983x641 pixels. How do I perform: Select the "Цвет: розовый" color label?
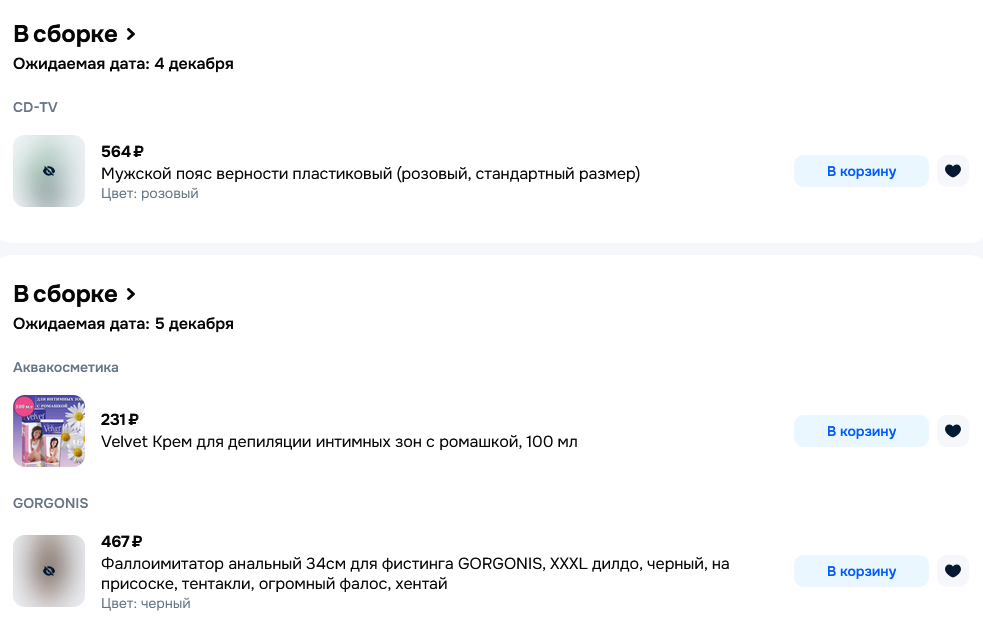(x=150, y=194)
